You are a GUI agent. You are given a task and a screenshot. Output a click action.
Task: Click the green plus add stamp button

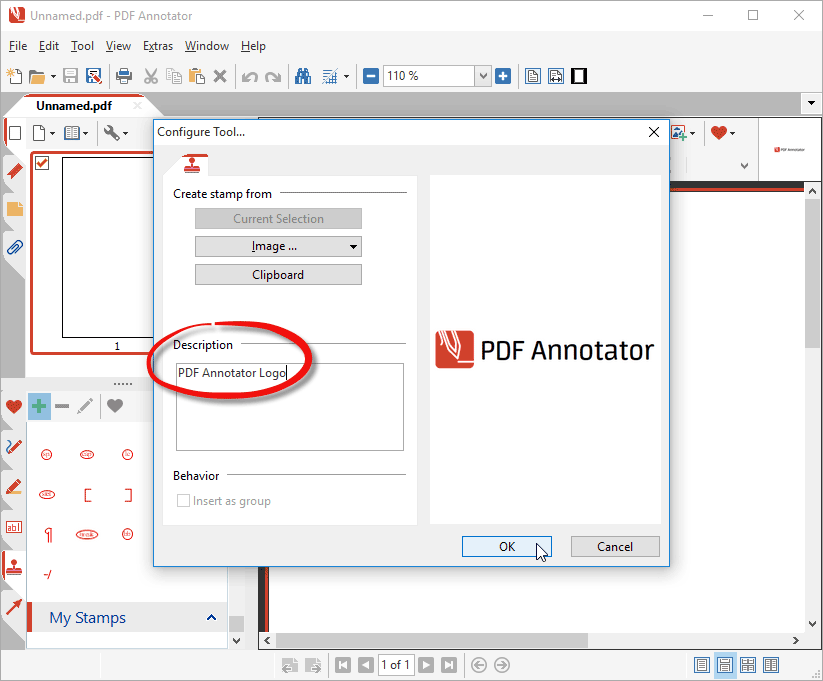tap(39, 406)
